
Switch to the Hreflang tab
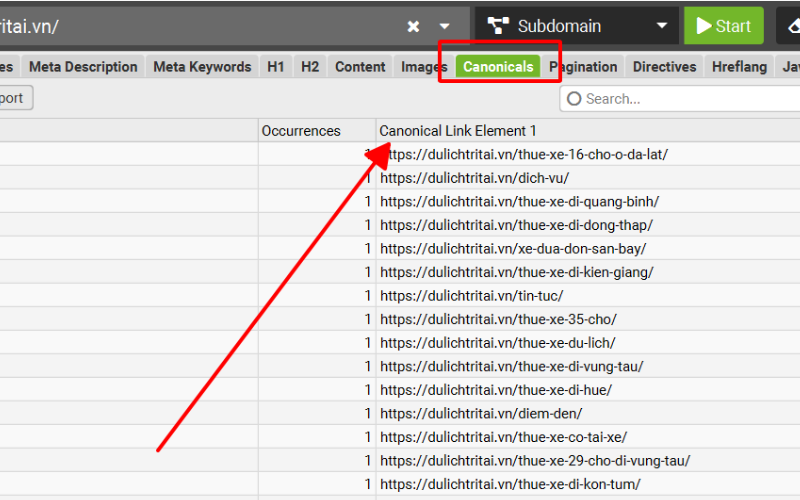(x=739, y=67)
